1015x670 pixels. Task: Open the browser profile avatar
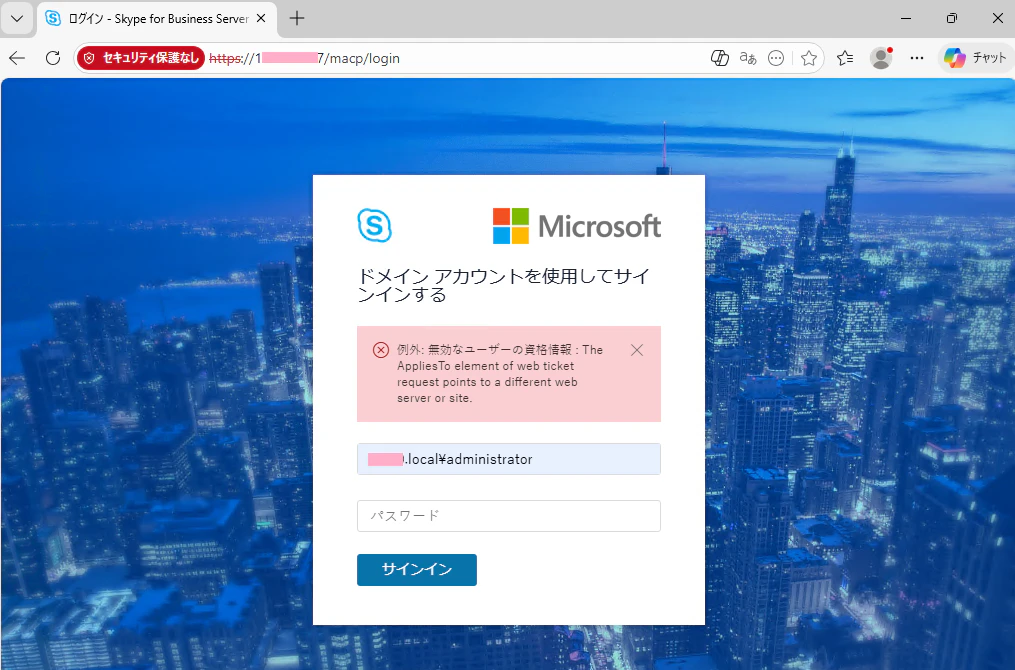(x=881, y=58)
